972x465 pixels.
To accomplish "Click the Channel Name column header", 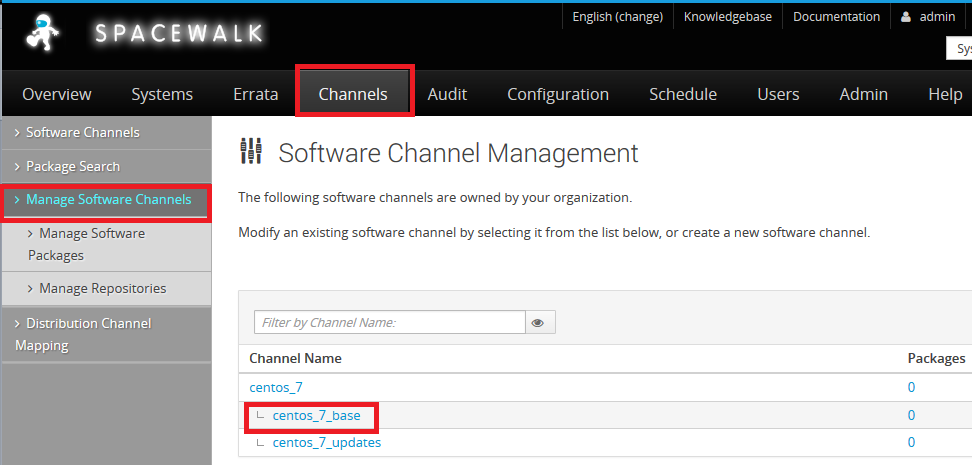I will click(295, 358).
